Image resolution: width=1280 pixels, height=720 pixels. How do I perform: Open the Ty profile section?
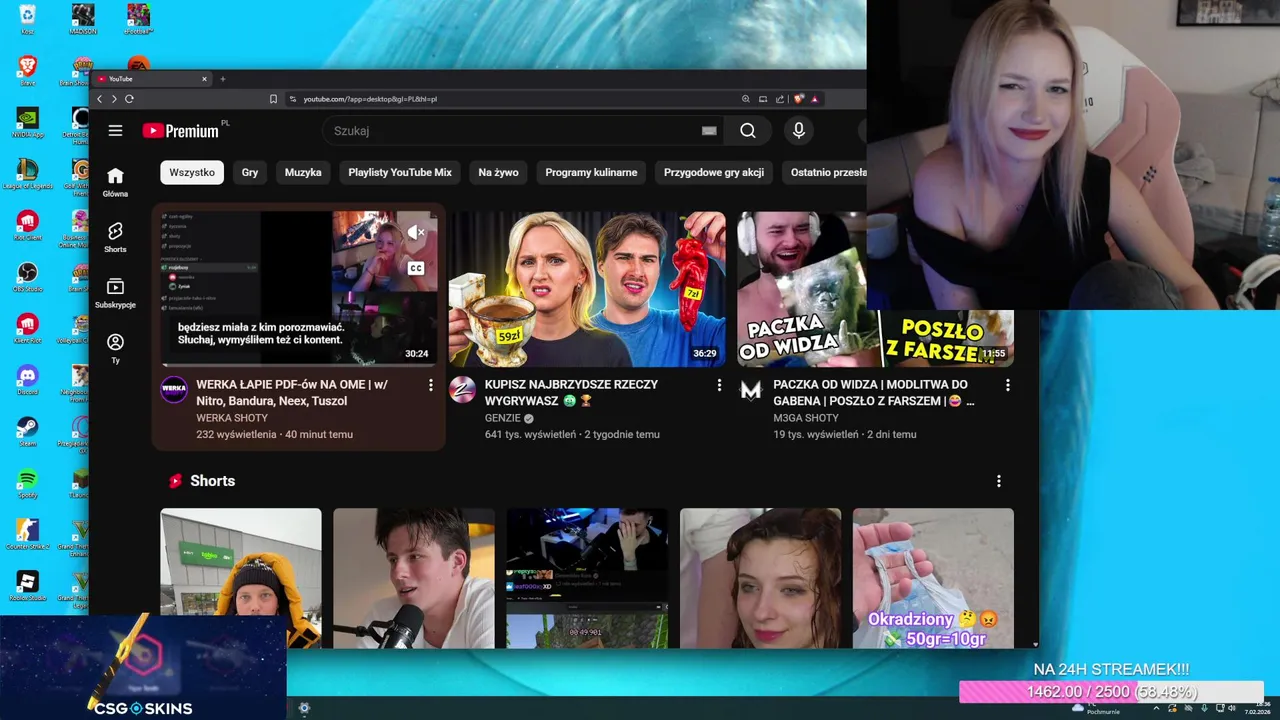(x=115, y=349)
